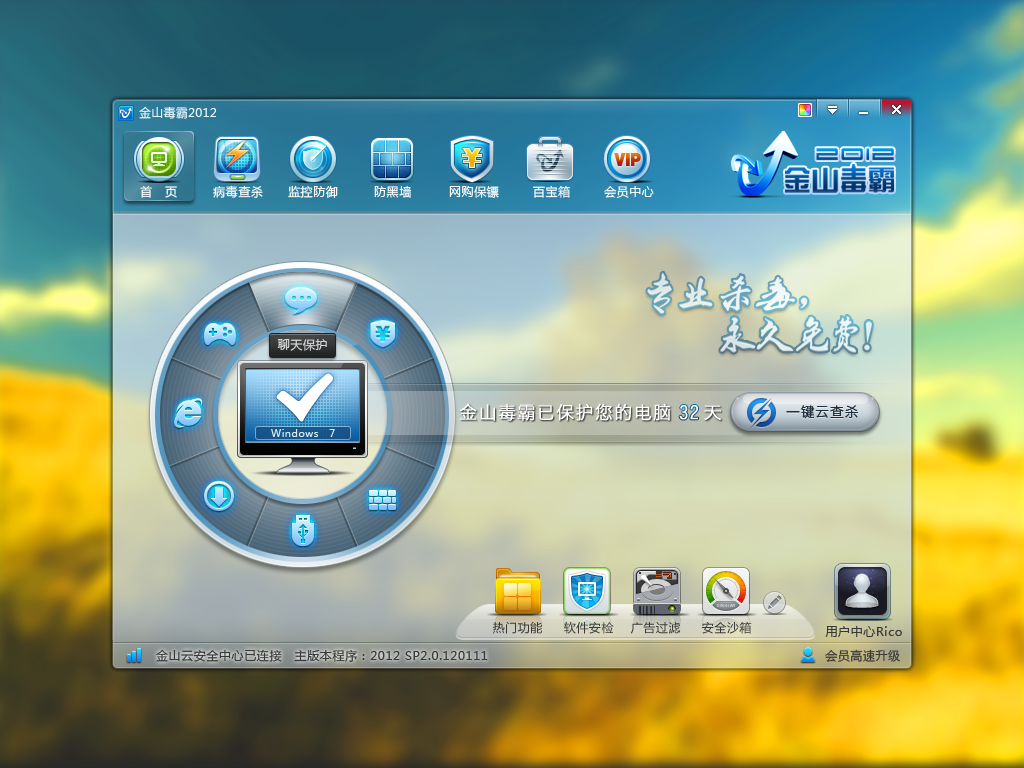The image size is (1024, 768).
Task: Select the Internet Explorer browser protection icon
Action: (189, 413)
